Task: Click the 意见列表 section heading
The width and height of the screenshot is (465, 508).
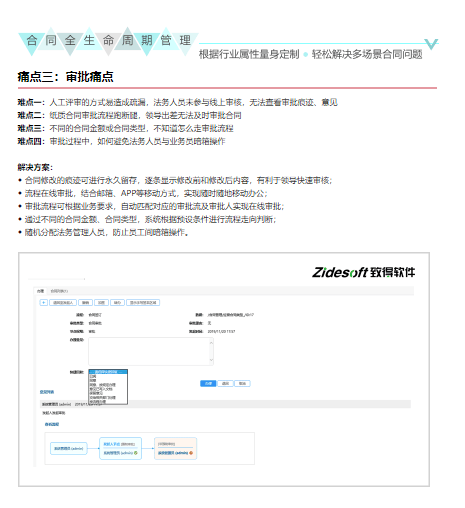Action: click(x=47, y=392)
